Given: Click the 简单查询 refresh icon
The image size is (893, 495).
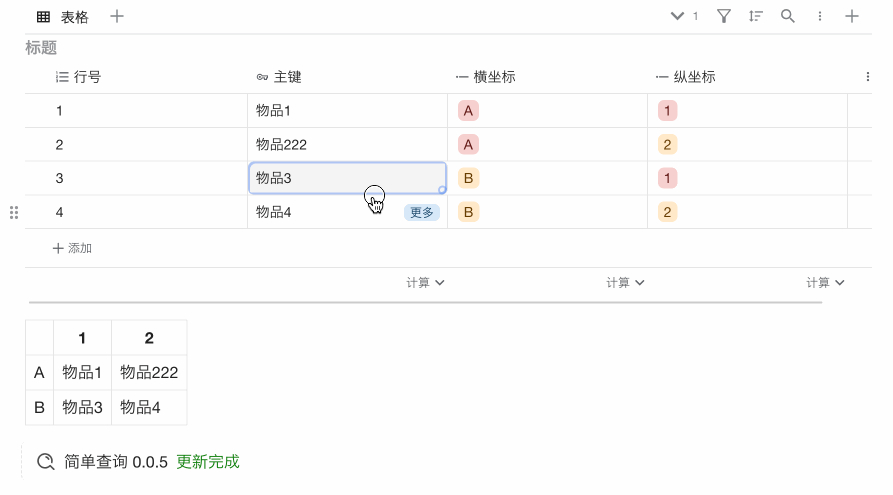Looking at the screenshot, I should click(x=45, y=462).
